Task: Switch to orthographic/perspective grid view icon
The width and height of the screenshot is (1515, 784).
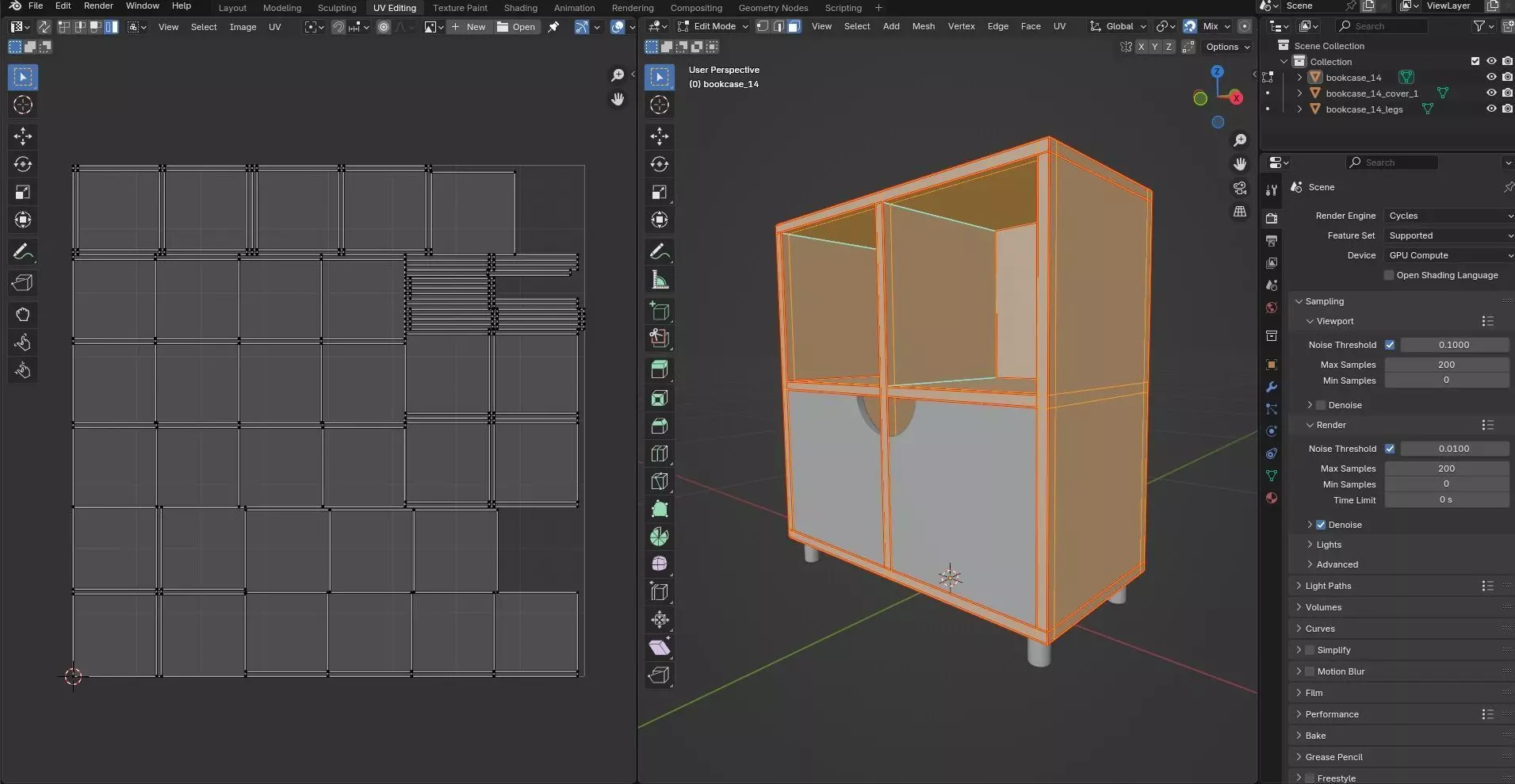Action: pyautogui.click(x=1240, y=212)
